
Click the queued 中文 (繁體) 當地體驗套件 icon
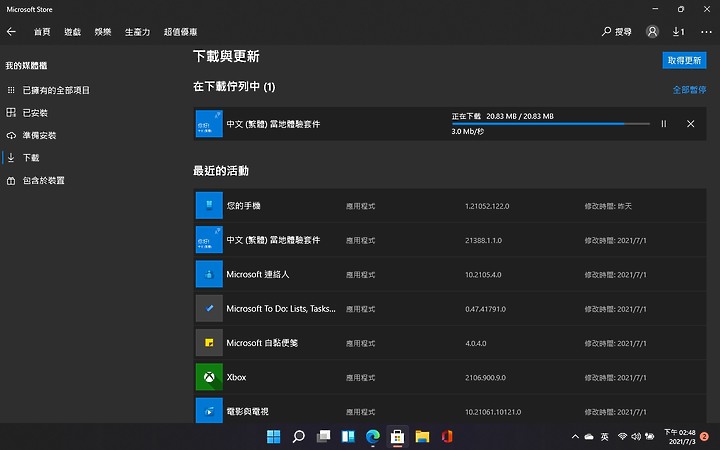(x=209, y=124)
